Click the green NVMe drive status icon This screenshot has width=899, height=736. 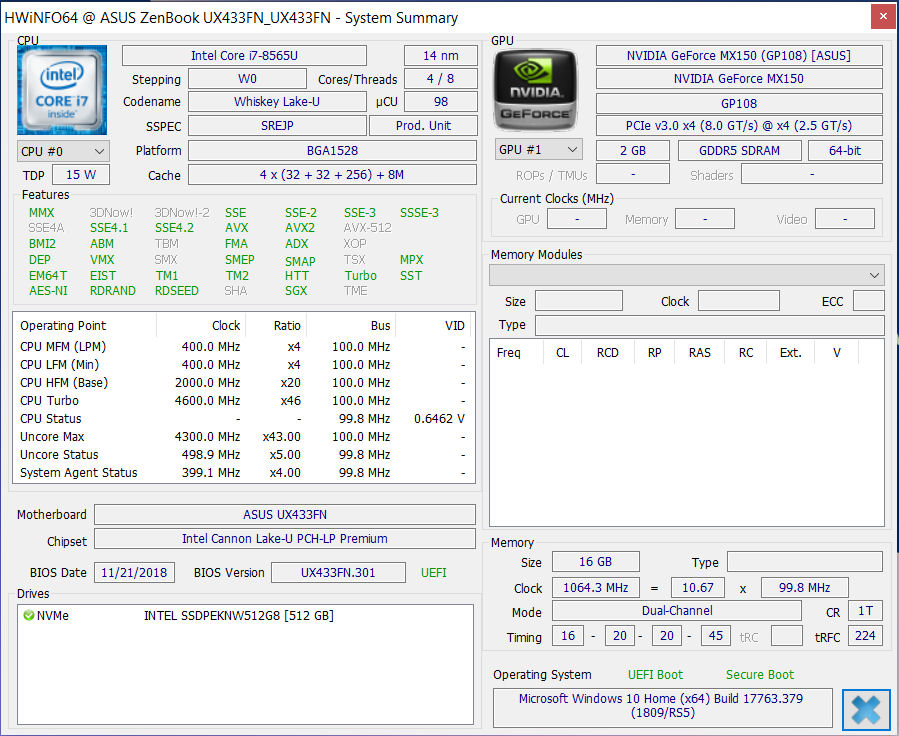click(x=29, y=615)
